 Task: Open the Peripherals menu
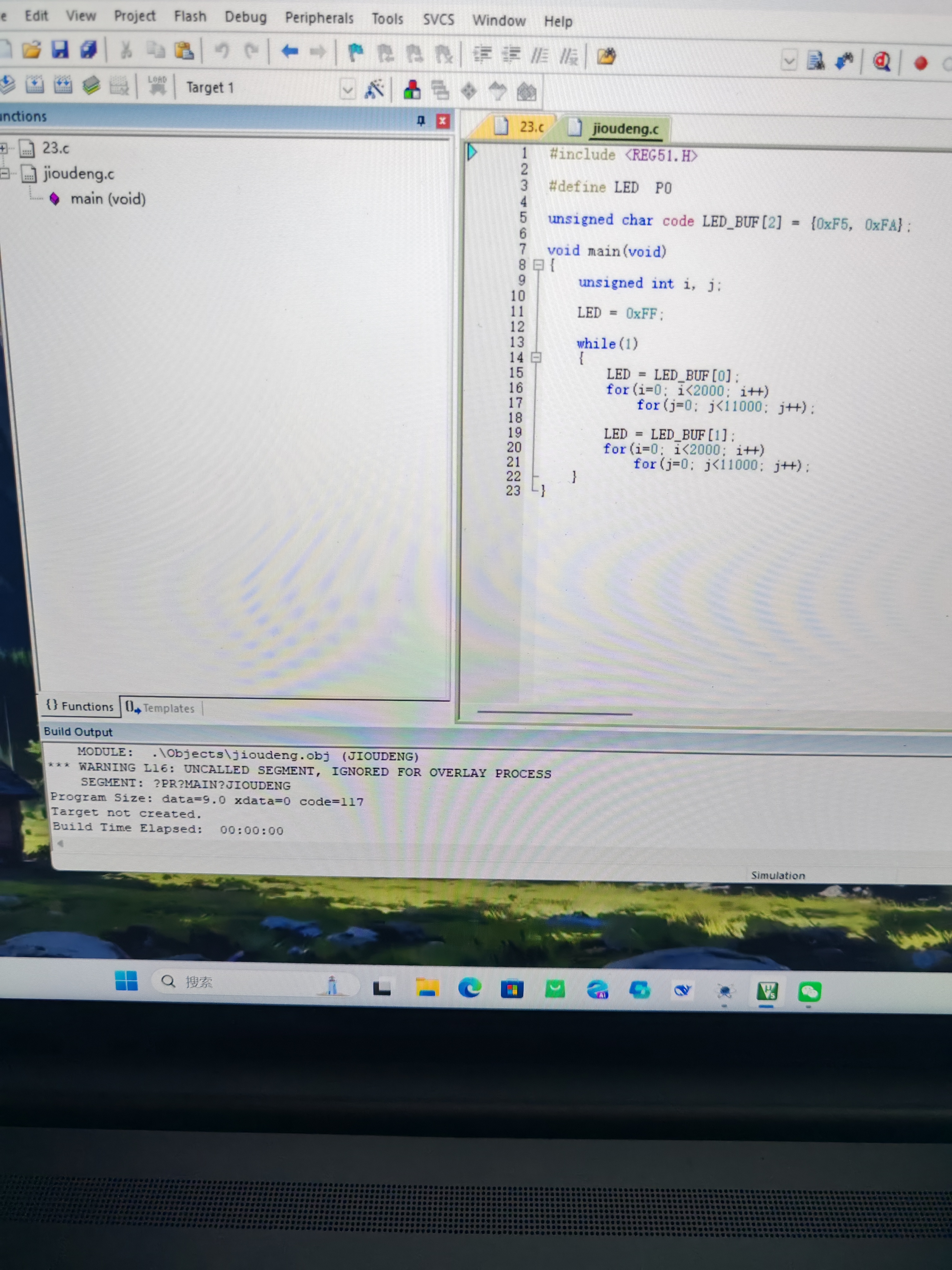pyautogui.click(x=319, y=18)
